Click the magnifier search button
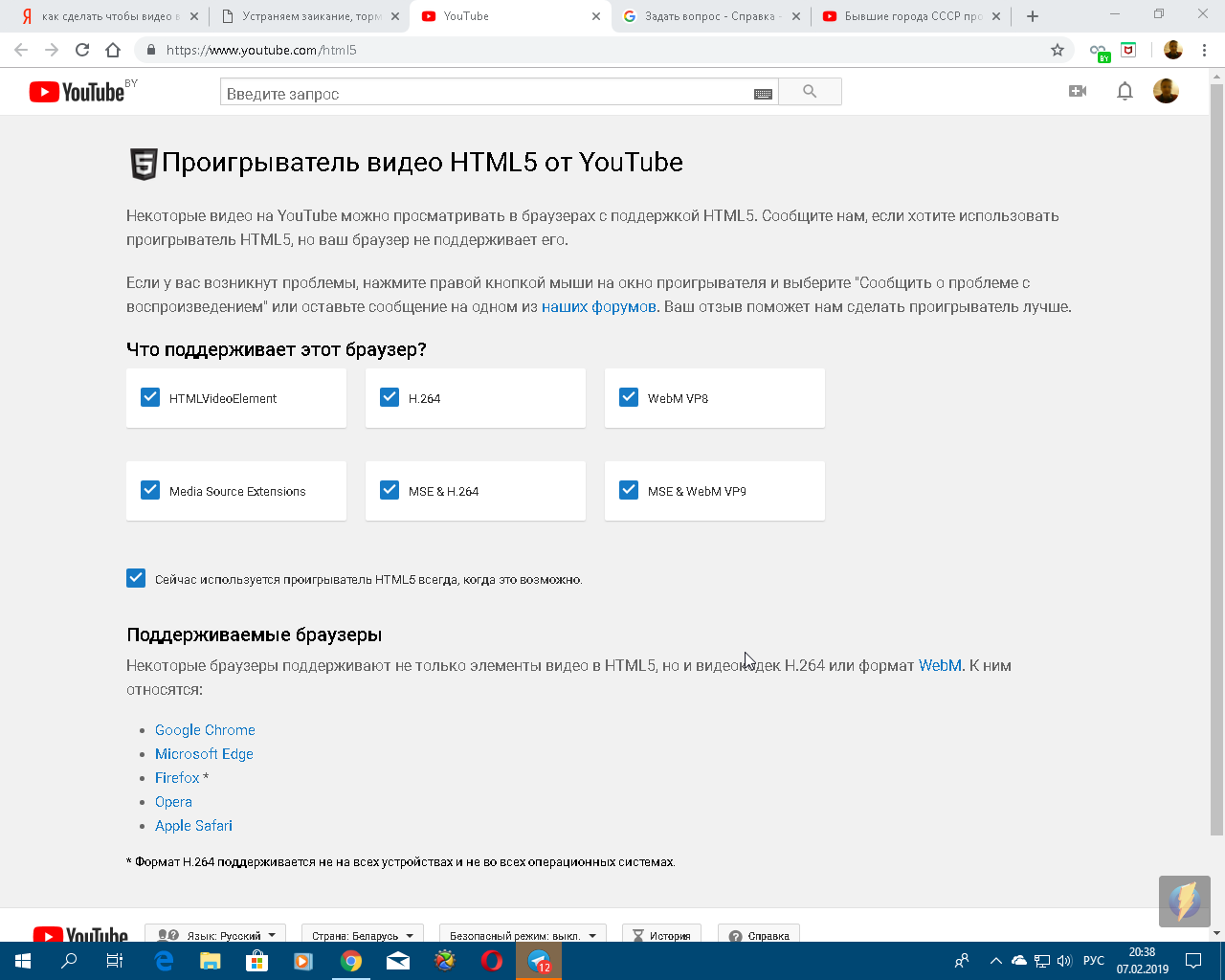This screenshot has width=1225, height=980. 810,92
